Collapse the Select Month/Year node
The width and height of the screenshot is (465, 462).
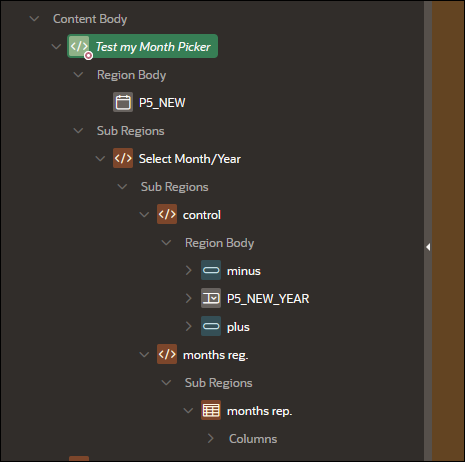pyautogui.click(x=100, y=159)
